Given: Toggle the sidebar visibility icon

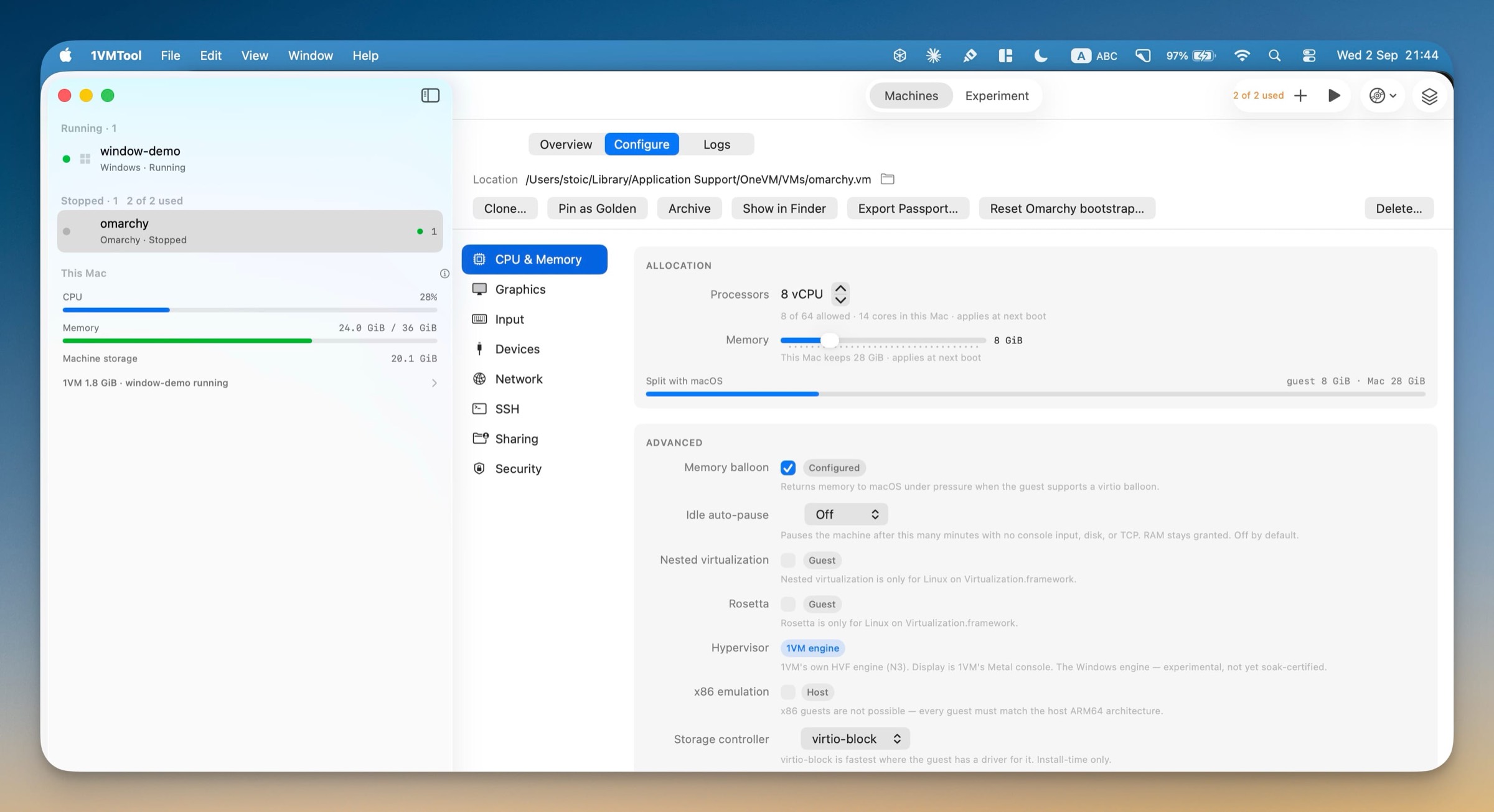Looking at the screenshot, I should (430, 95).
